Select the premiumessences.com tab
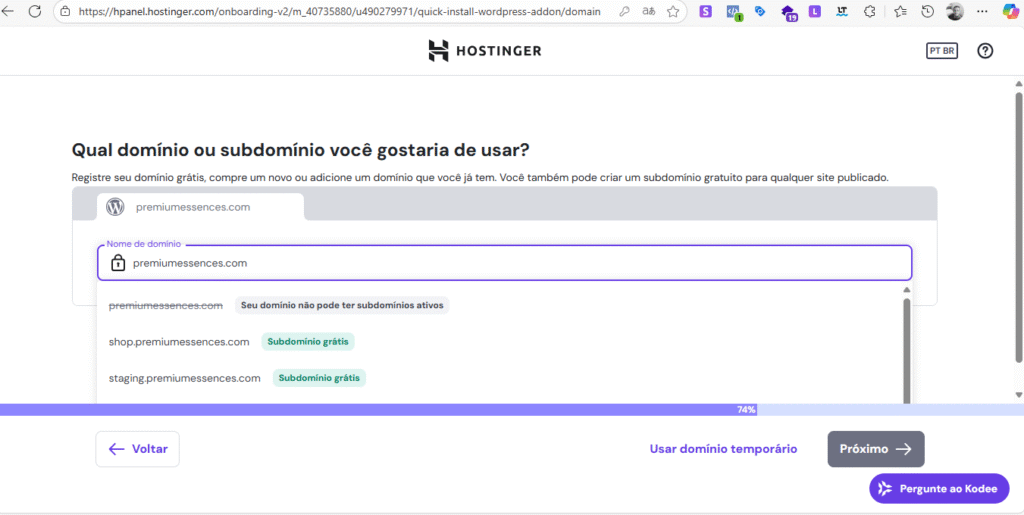 point(200,207)
